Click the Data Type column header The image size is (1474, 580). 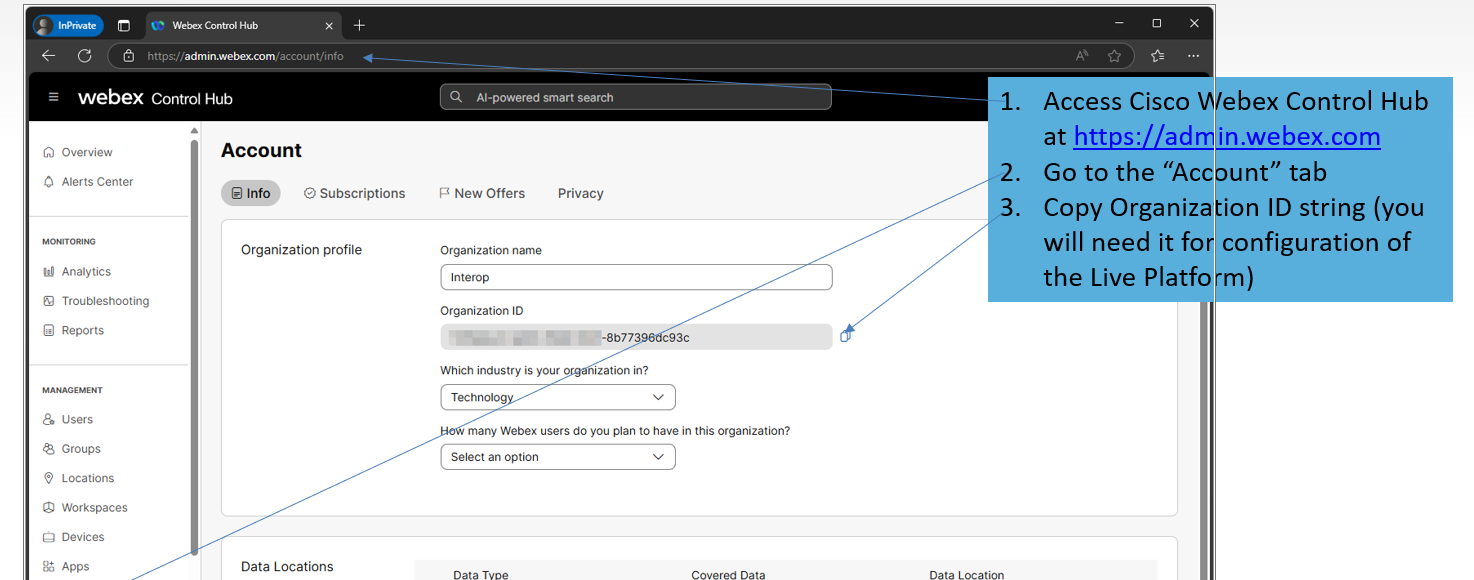(481, 574)
